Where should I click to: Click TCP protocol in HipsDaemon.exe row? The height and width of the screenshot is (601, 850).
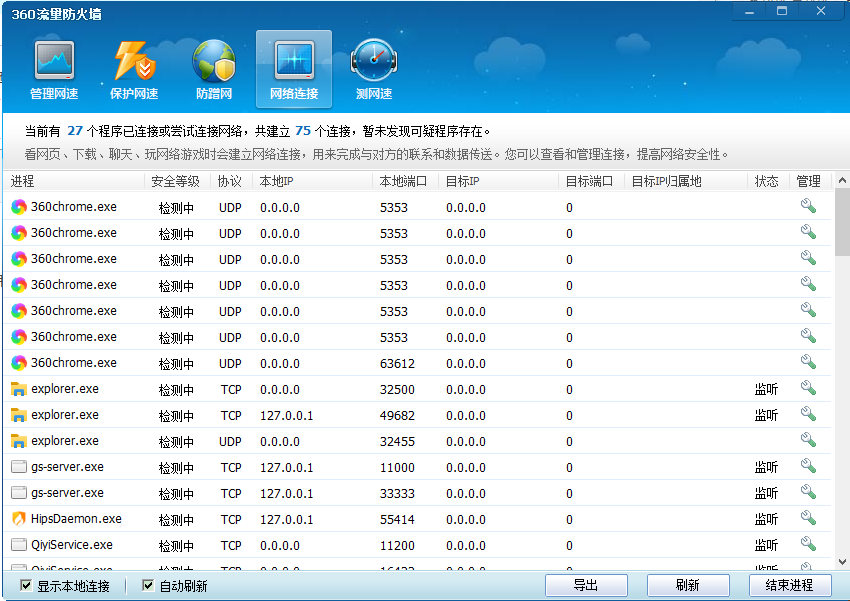pos(231,520)
